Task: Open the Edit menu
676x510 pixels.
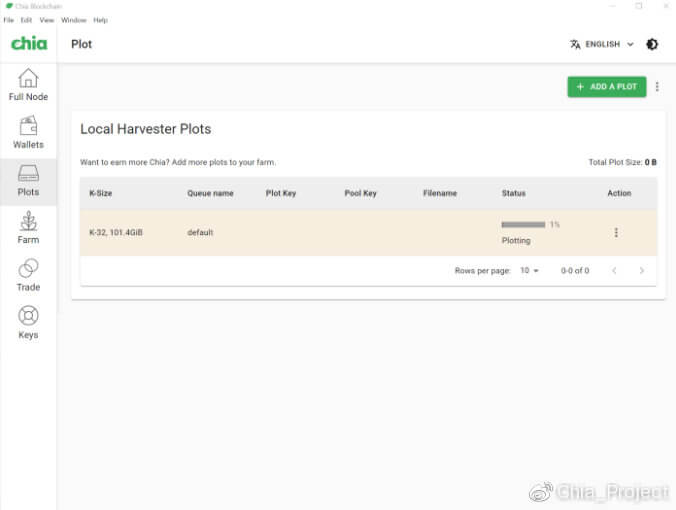Action: click(26, 20)
